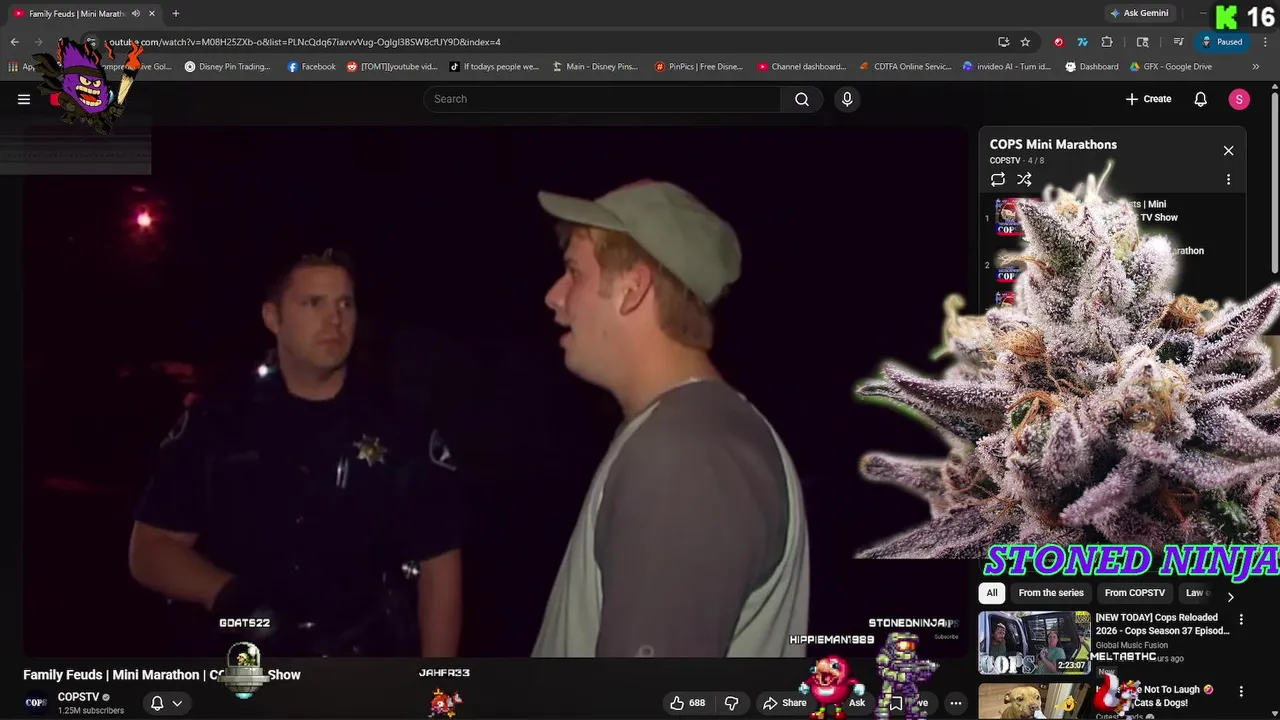Close the COPS Mini Marathons playlist panel
This screenshot has width=1280, height=720.
(1228, 151)
